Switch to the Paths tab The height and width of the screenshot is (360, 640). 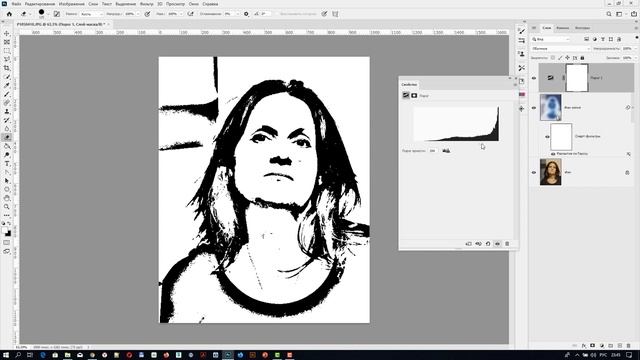pos(582,28)
